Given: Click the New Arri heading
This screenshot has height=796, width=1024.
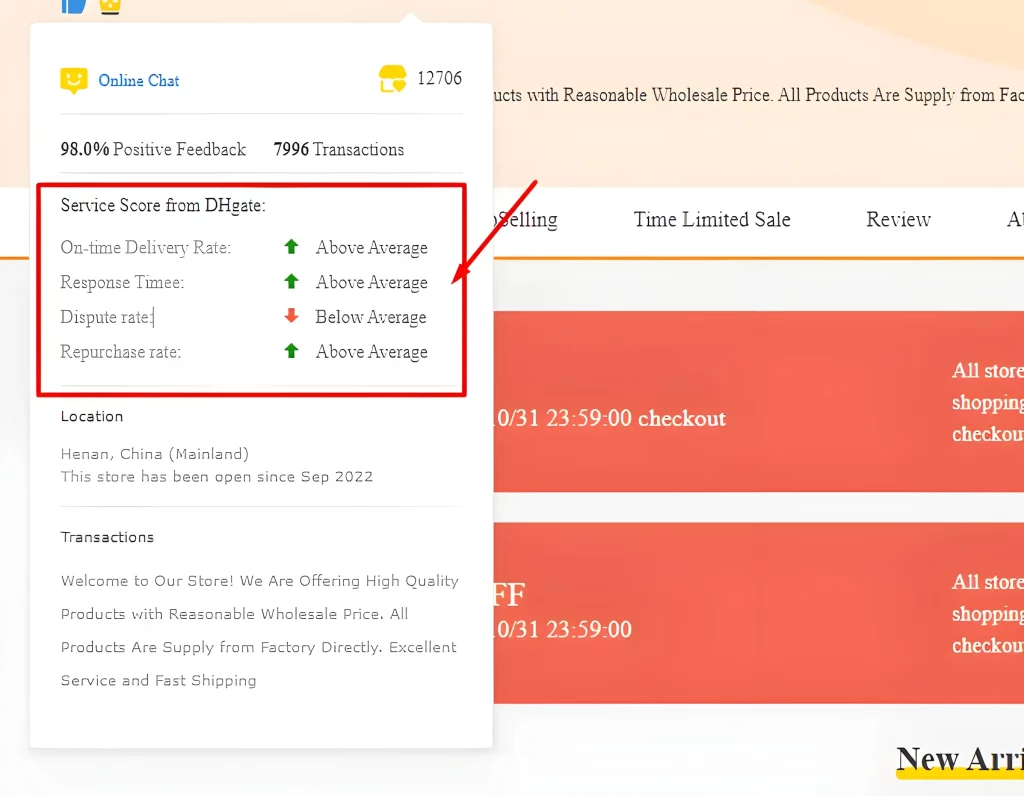Looking at the screenshot, I should pyautogui.click(x=960, y=761).
